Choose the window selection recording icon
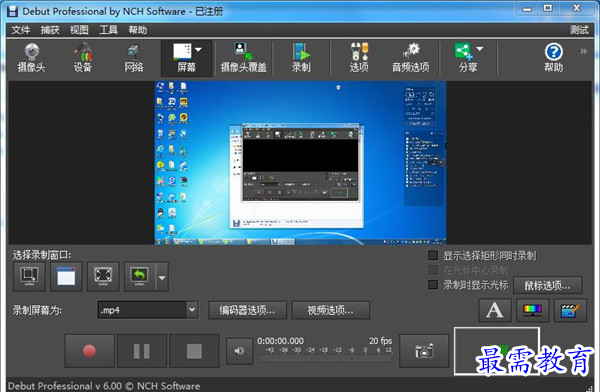The width and height of the screenshot is (600, 392). [66, 276]
